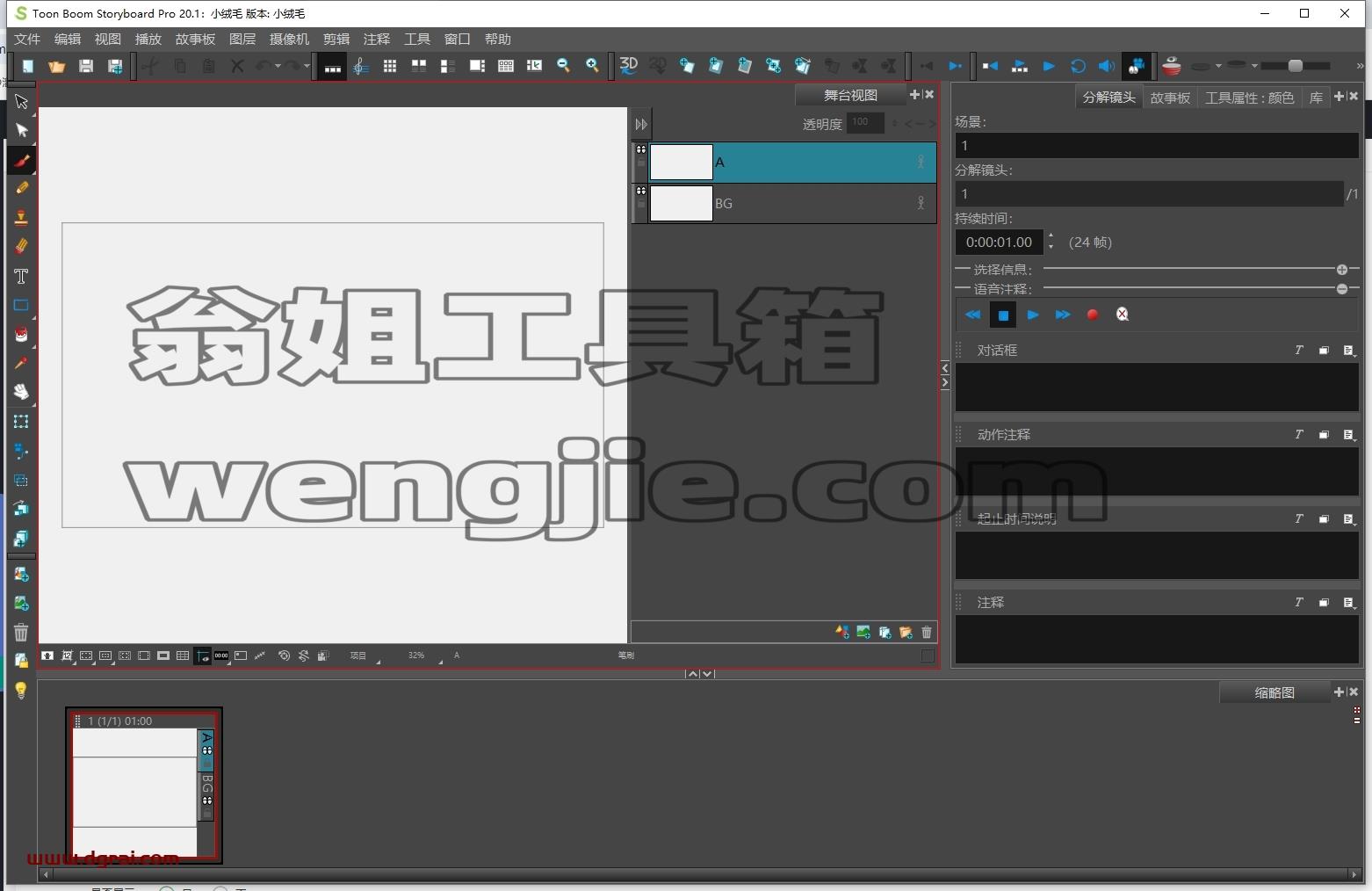Expand the hidden toolbar overflow chevron
The width and height of the screenshot is (1372, 891).
click(x=1361, y=66)
